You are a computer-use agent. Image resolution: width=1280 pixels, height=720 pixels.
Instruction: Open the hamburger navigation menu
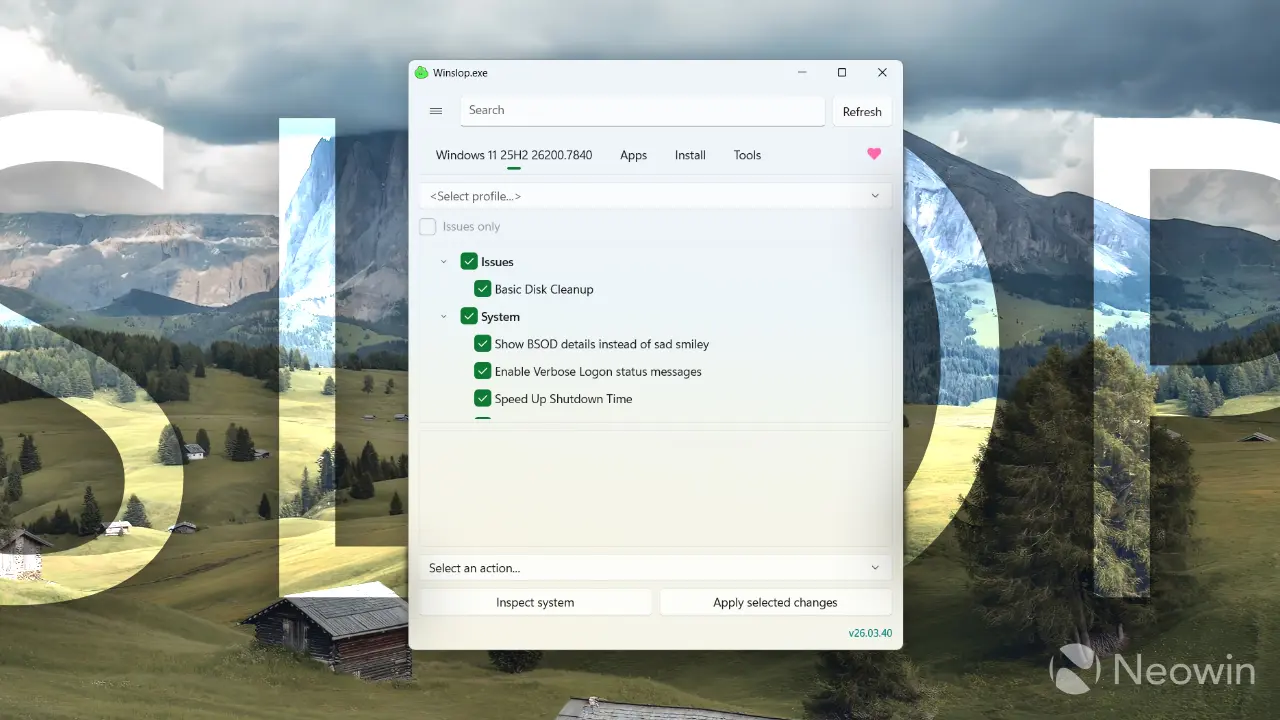(435, 110)
